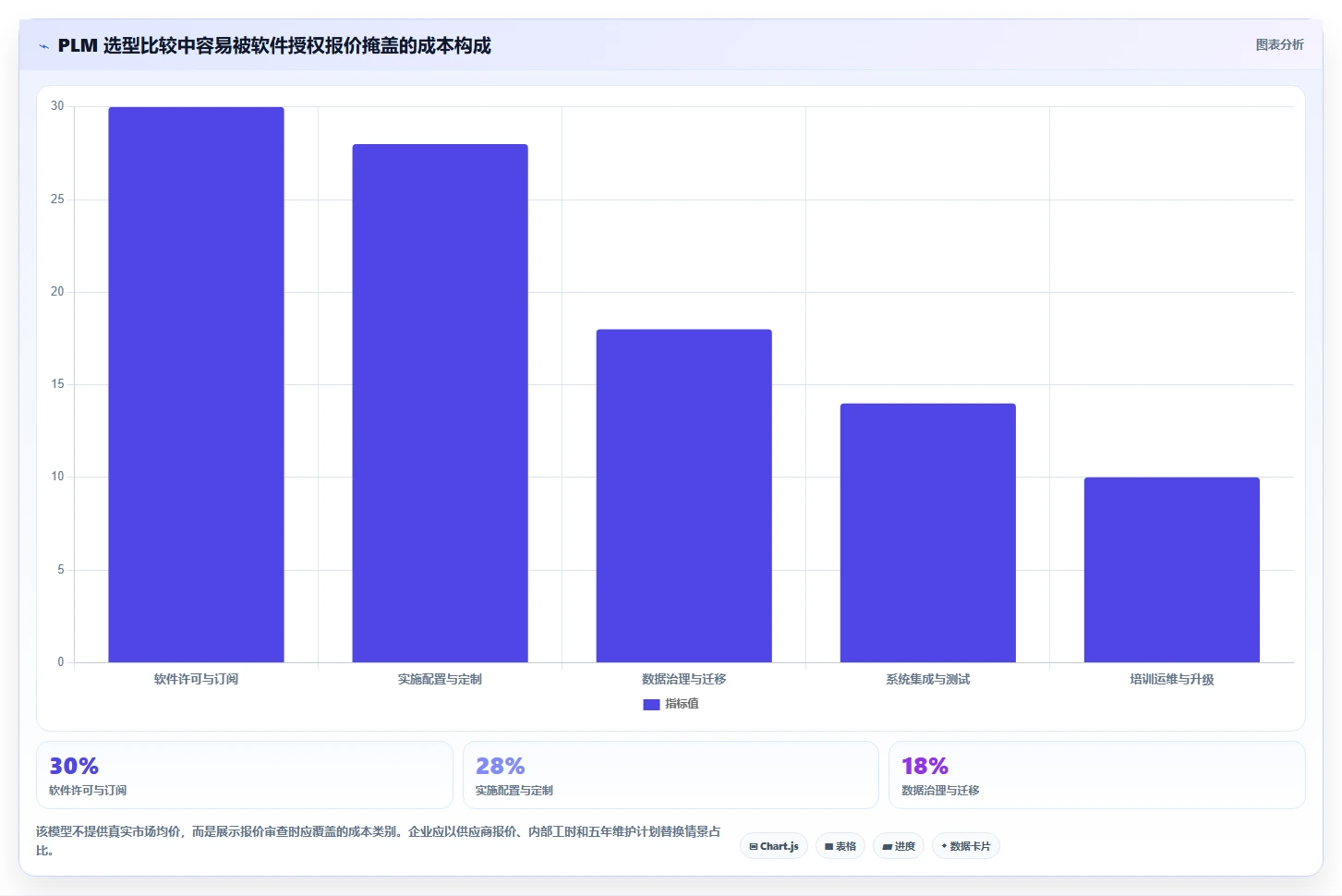This screenshot has width=1342, height=896.
Task: Click the Chart.js tag chip
Action: click(774, 846)
